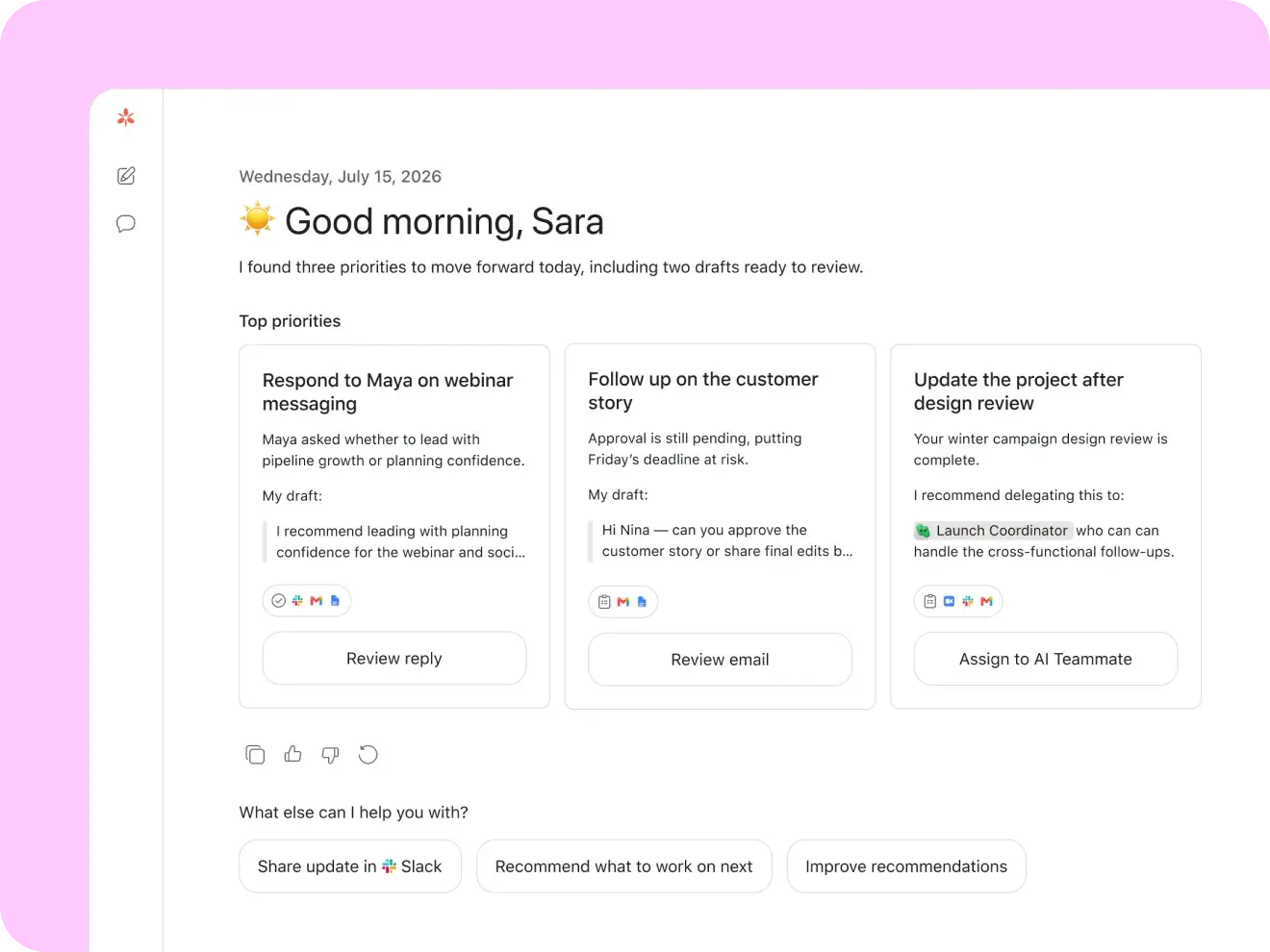The height and width of the screenshot is (952, 1270).
Task: Copy the response with the copy icon
Action: 255,755
